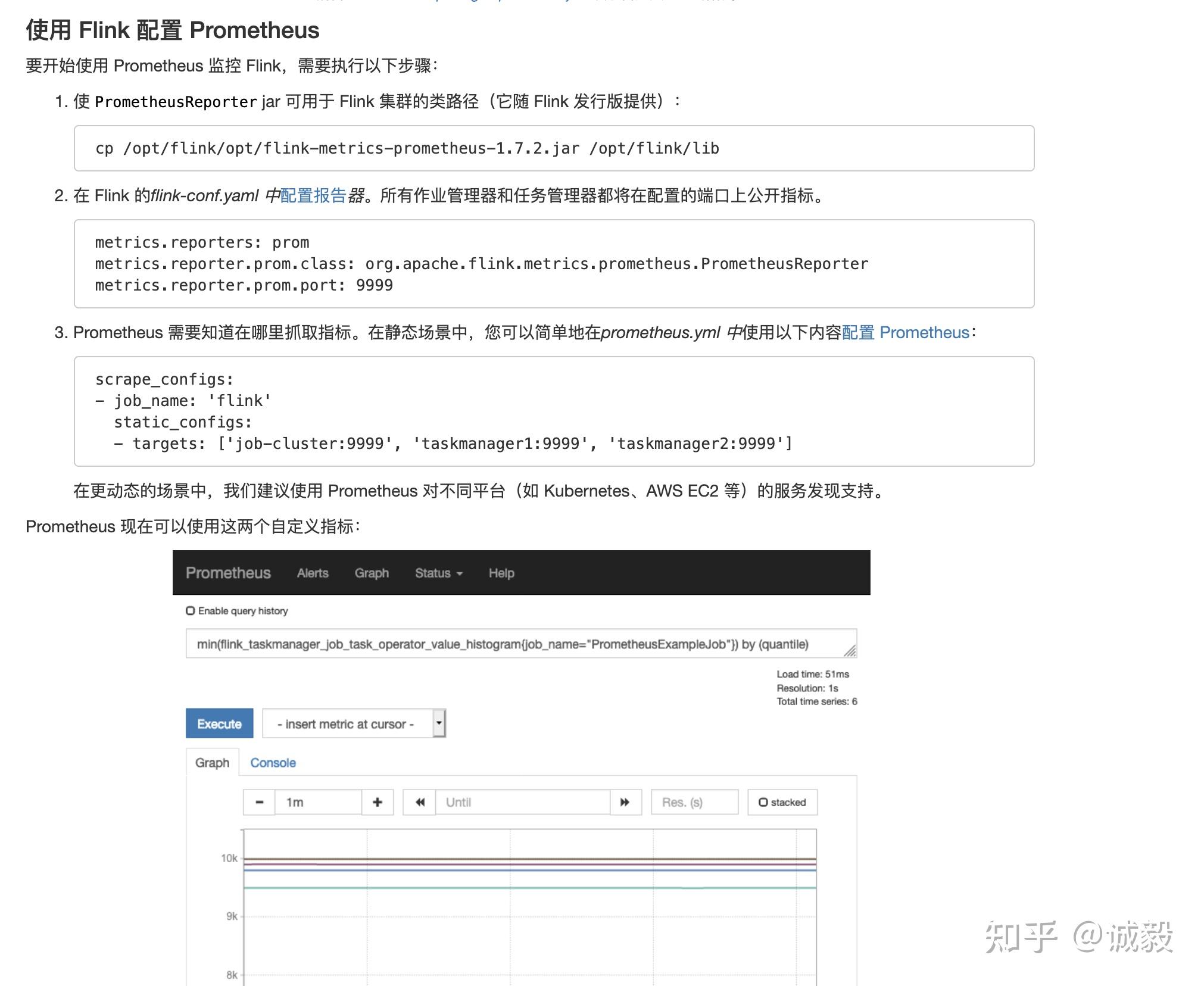This screenshot has height=986, width=1204.
Task: Click the minus icon to zoom out graph range
Action: click(x=258, y=802)
